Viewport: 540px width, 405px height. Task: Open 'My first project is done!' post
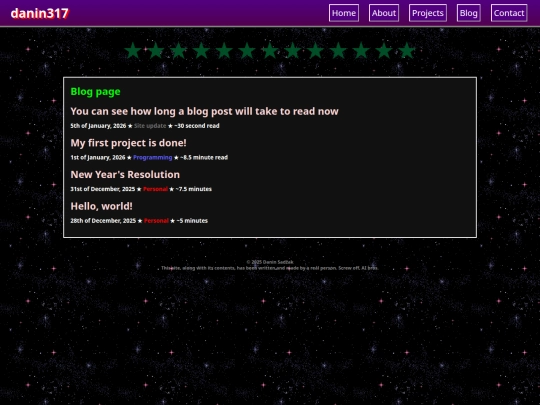128,143
